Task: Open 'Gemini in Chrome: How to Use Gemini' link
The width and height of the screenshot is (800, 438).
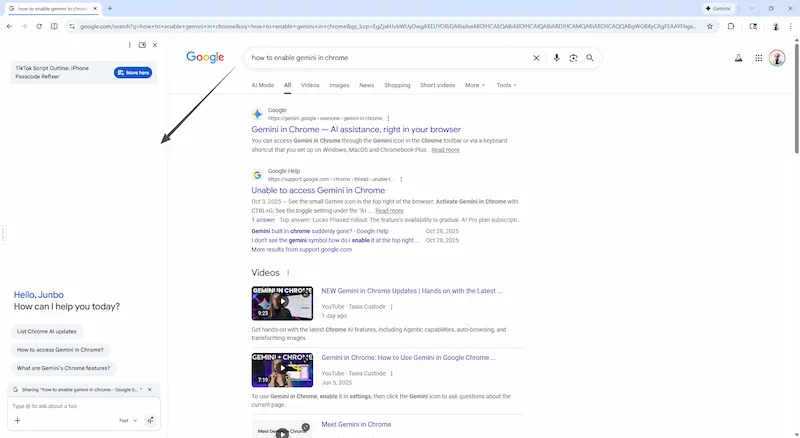Action: pyautogui.click(x=408, y=358)
